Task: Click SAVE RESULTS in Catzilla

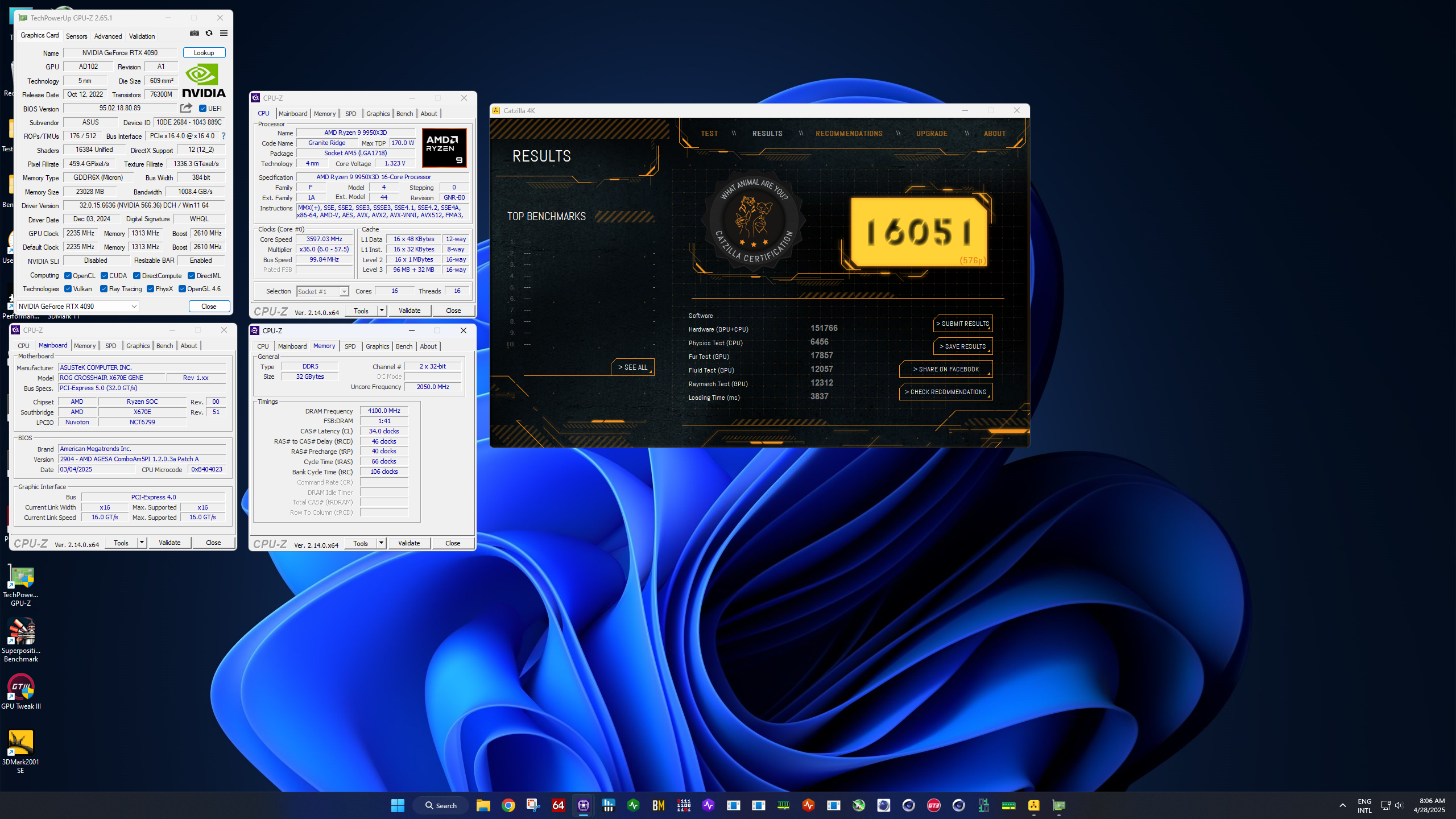Action: 963,346
